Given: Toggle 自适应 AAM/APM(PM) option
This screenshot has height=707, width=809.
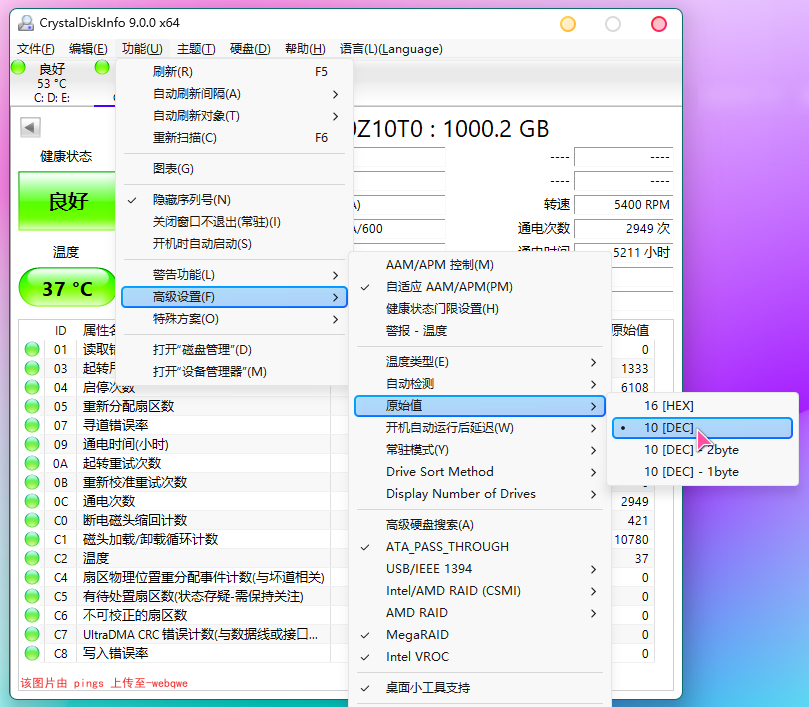Looking at the screenshot, I should point(480,287).
